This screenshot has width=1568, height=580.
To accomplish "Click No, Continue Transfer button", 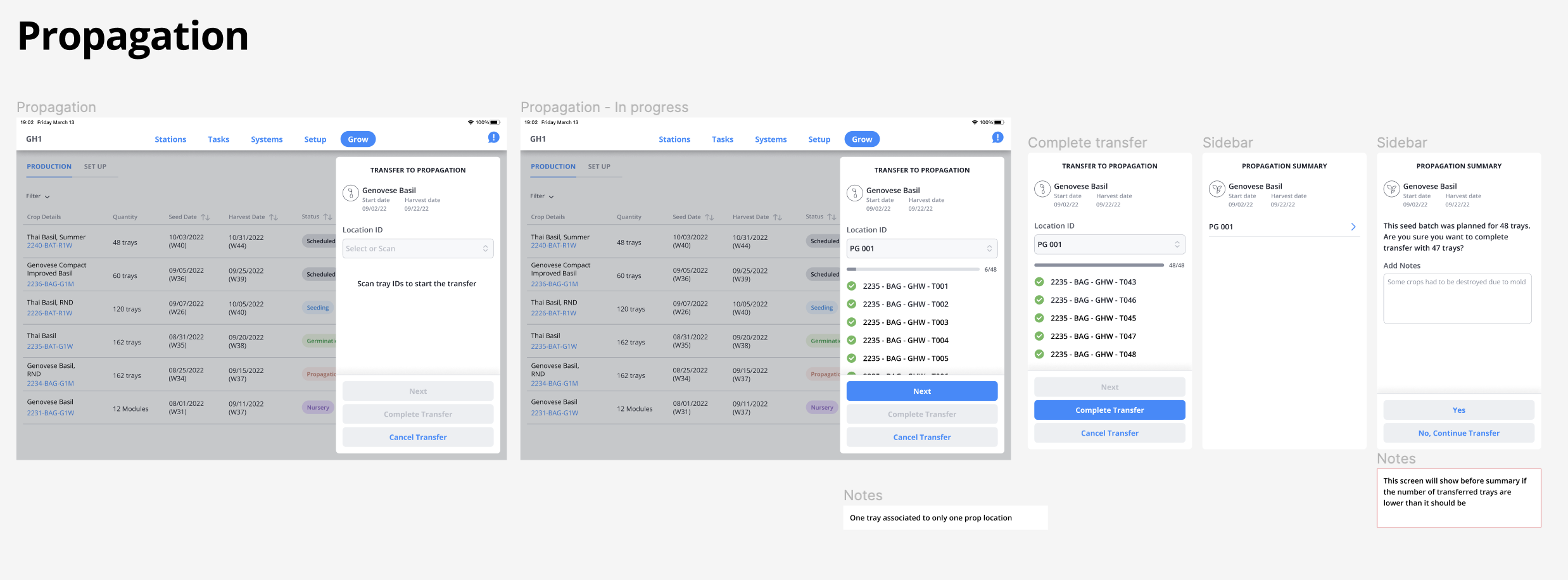I will [1458, 433].
